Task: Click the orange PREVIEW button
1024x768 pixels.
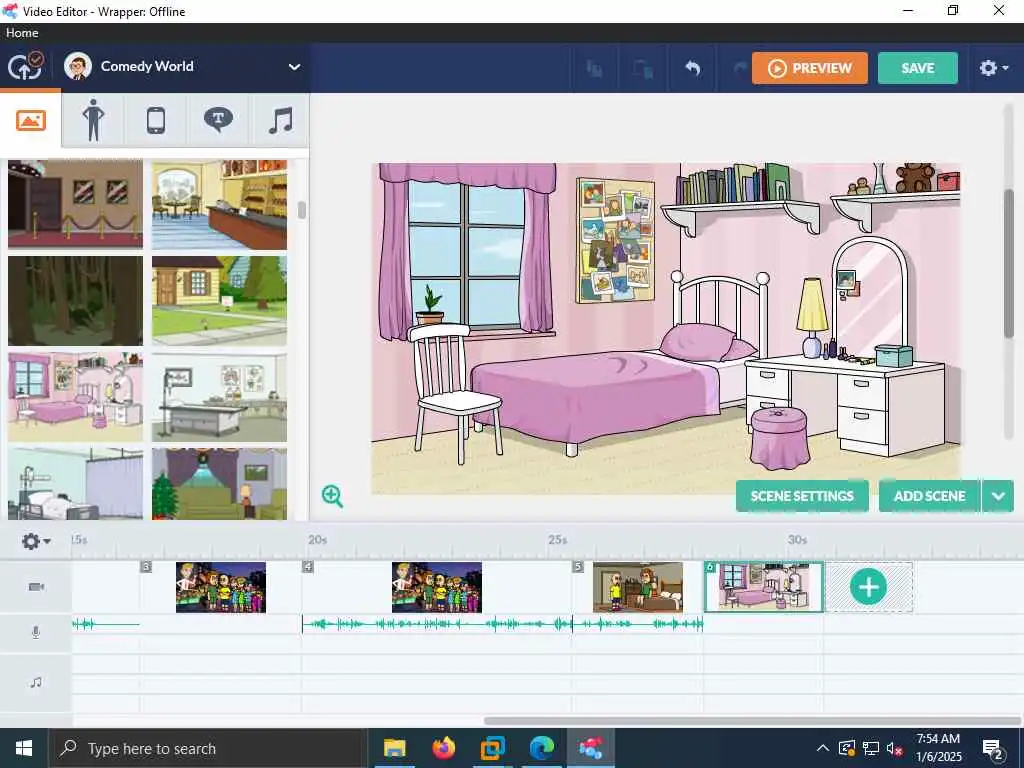Action: 810,68
